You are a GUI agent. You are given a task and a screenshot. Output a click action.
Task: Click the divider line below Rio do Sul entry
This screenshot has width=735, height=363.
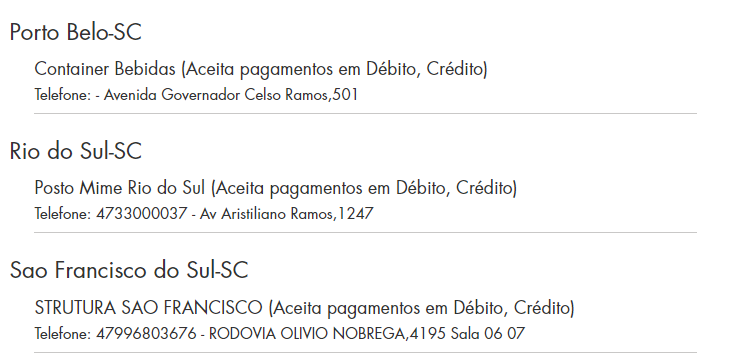coord(366,232)
